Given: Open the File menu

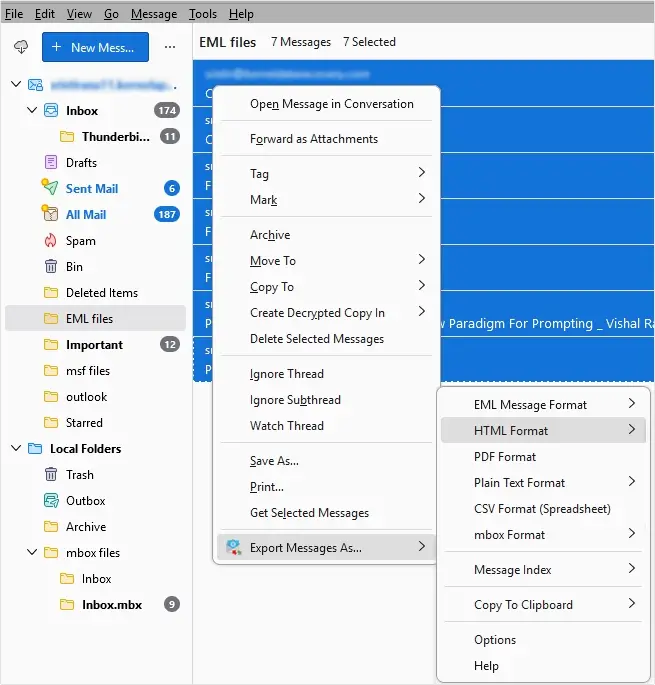Looking at the screenshot, I should tap(14, 14).
